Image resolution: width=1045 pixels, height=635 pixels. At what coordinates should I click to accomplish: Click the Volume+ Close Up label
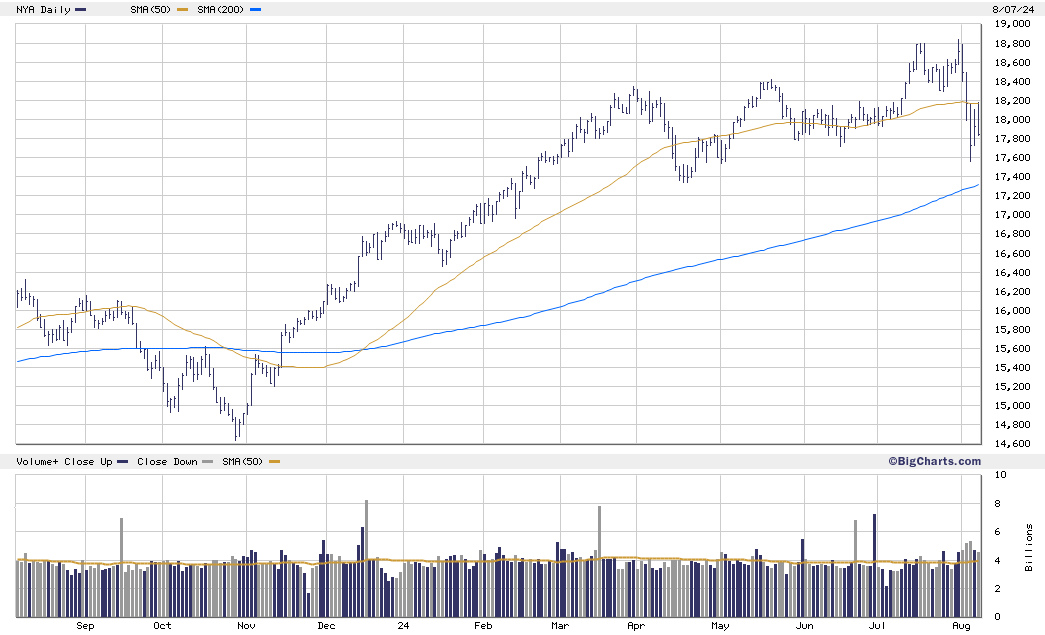pos(64,462)
